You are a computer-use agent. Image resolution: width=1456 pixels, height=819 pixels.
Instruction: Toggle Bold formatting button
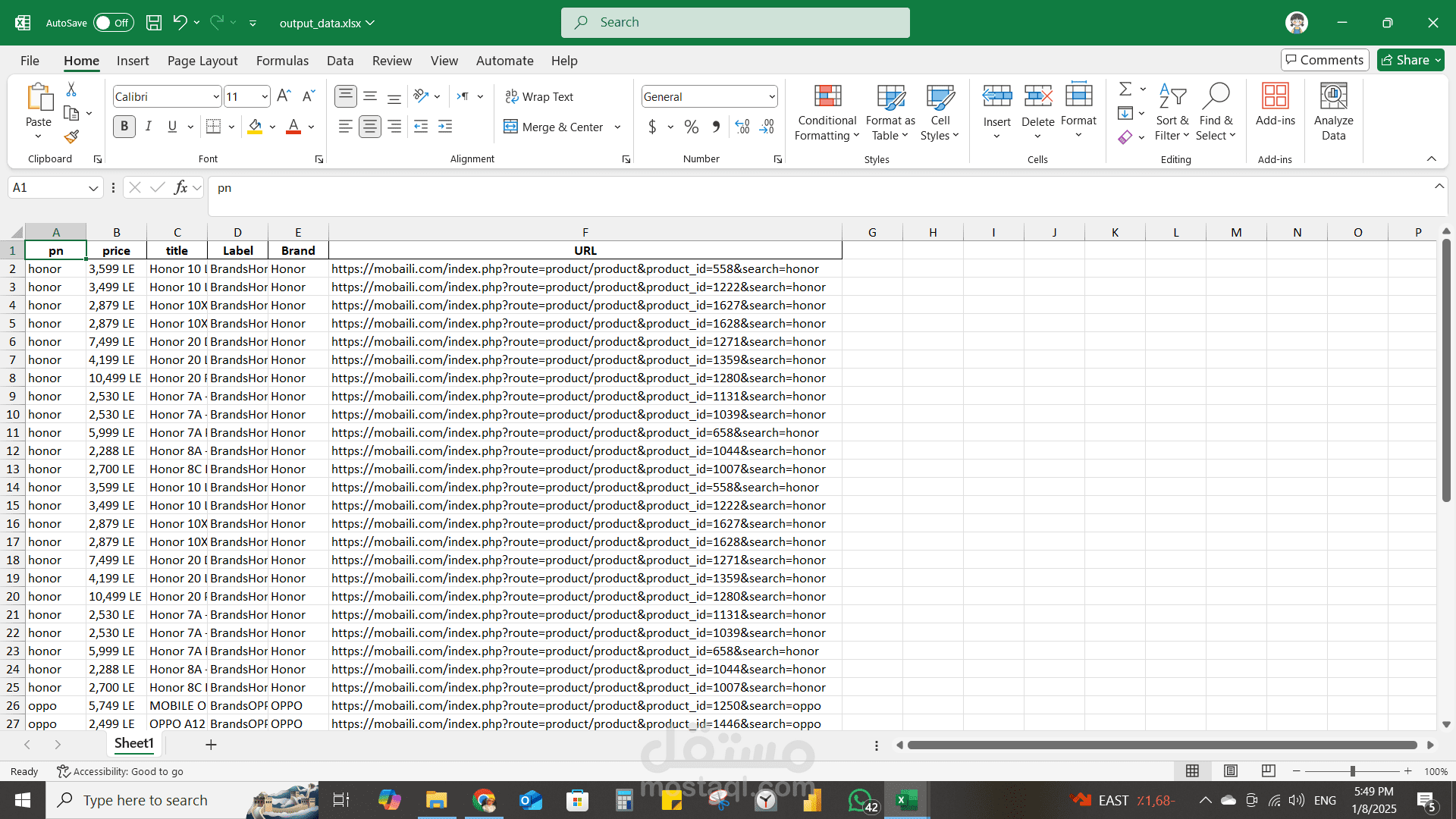(x=124, y=127)
